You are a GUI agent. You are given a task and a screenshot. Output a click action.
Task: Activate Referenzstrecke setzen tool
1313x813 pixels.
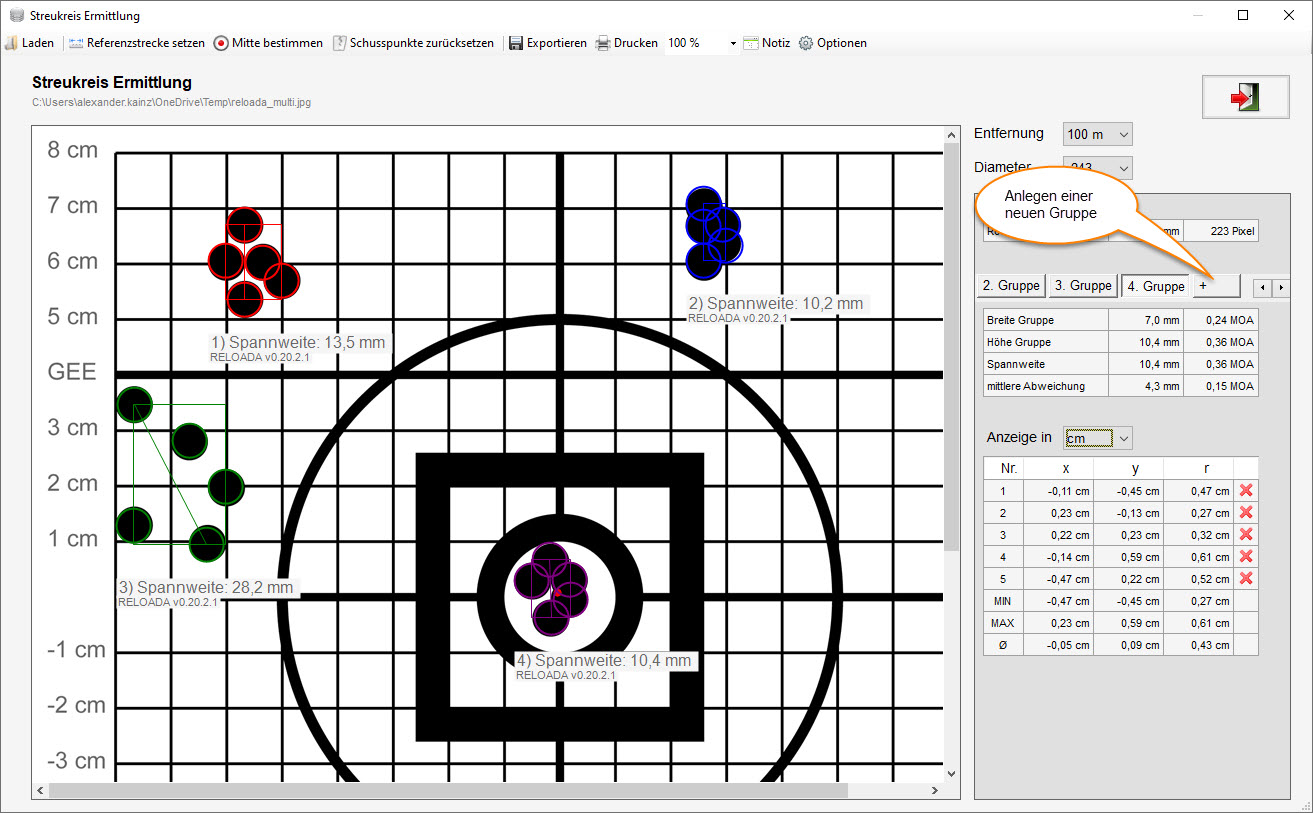[x=137, y=43]
